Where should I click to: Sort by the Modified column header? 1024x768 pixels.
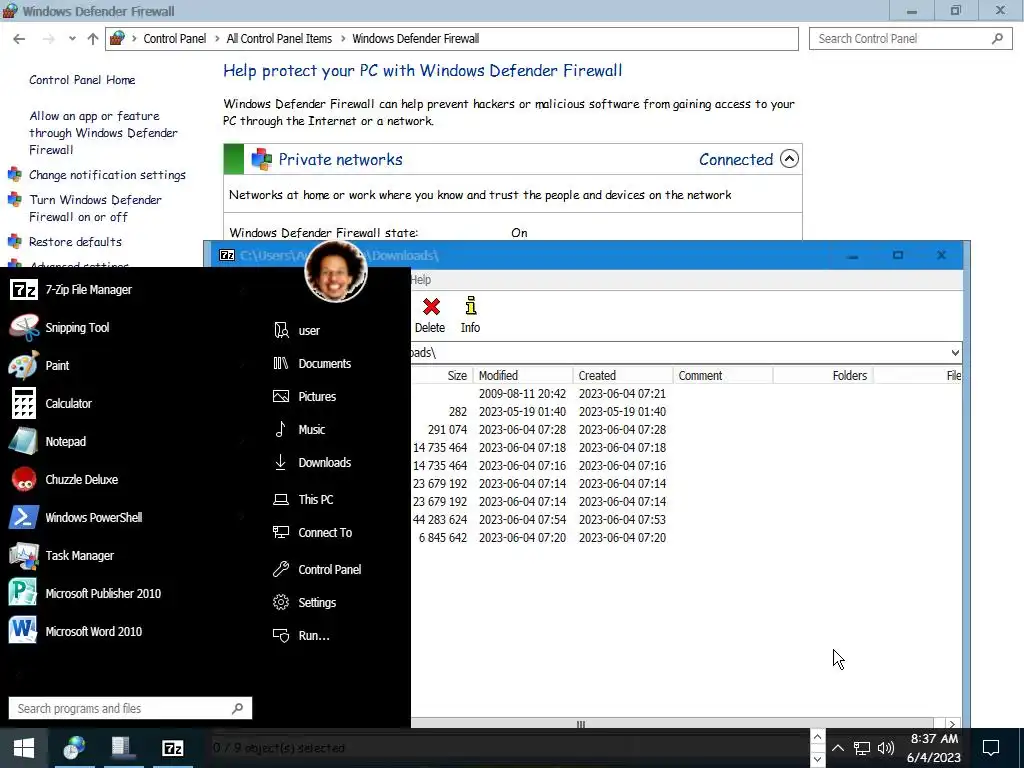(523, 376)
